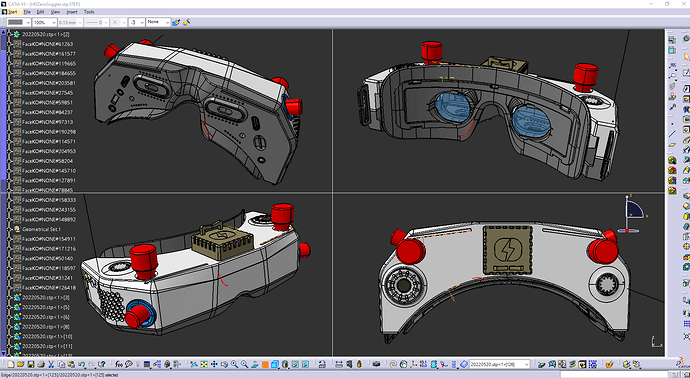Click the Formula f(x) icon
690x378 pixels.
pyautogui.click(x=118, y=364)
